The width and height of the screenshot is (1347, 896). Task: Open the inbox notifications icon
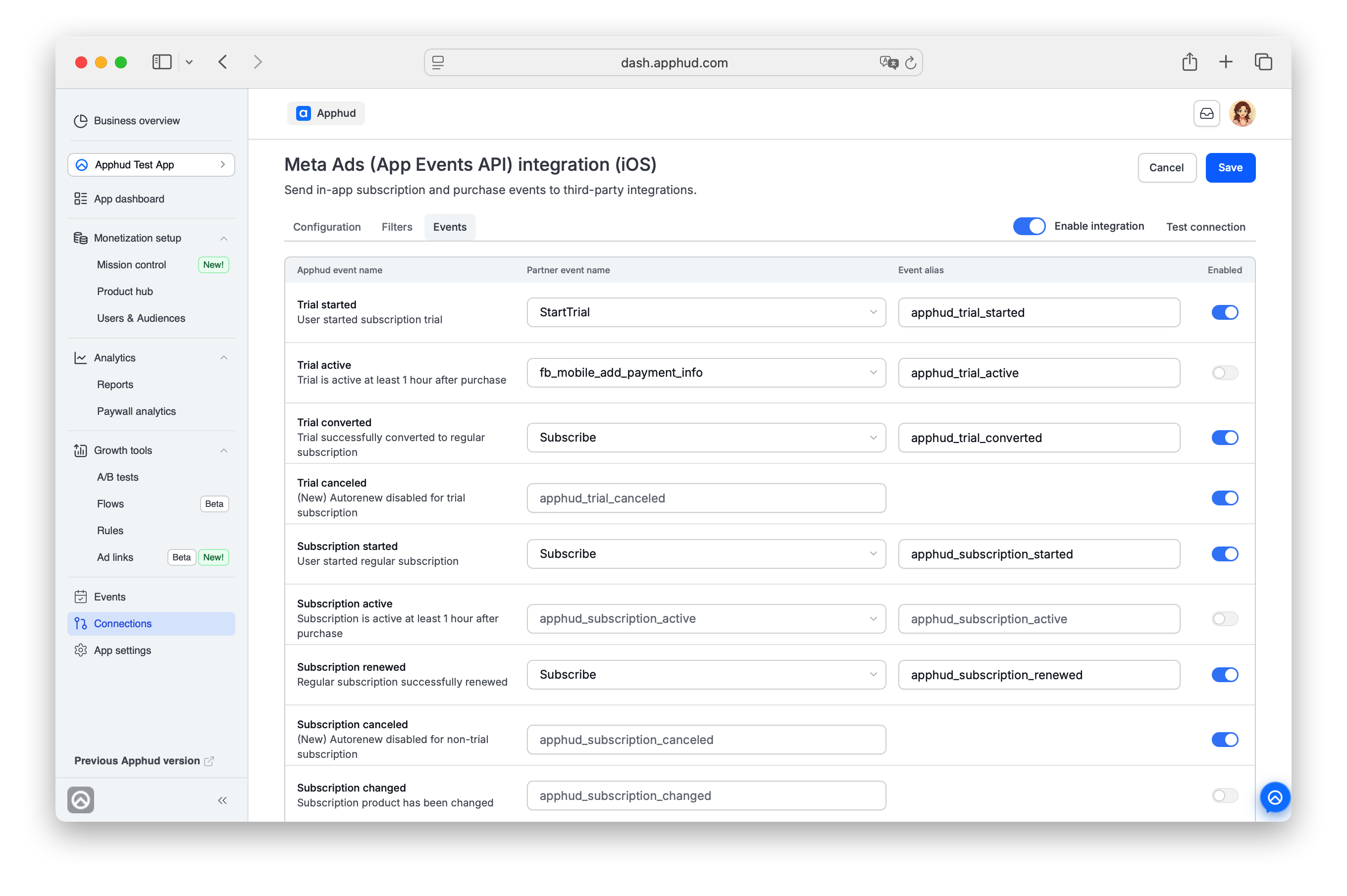pyautogui.click(x=1206, y=113)
